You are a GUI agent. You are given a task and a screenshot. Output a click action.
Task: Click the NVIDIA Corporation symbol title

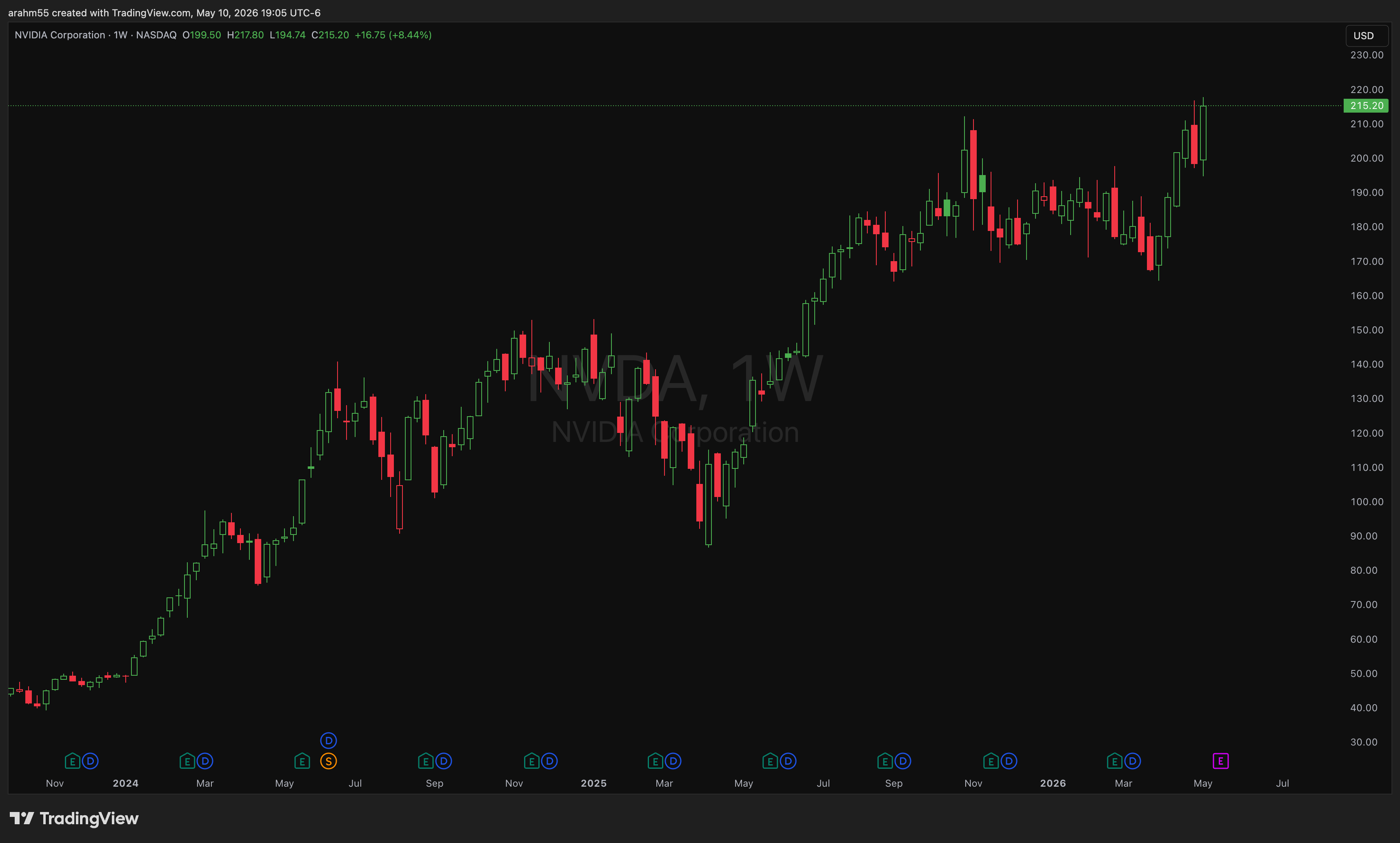click(60, 35)
